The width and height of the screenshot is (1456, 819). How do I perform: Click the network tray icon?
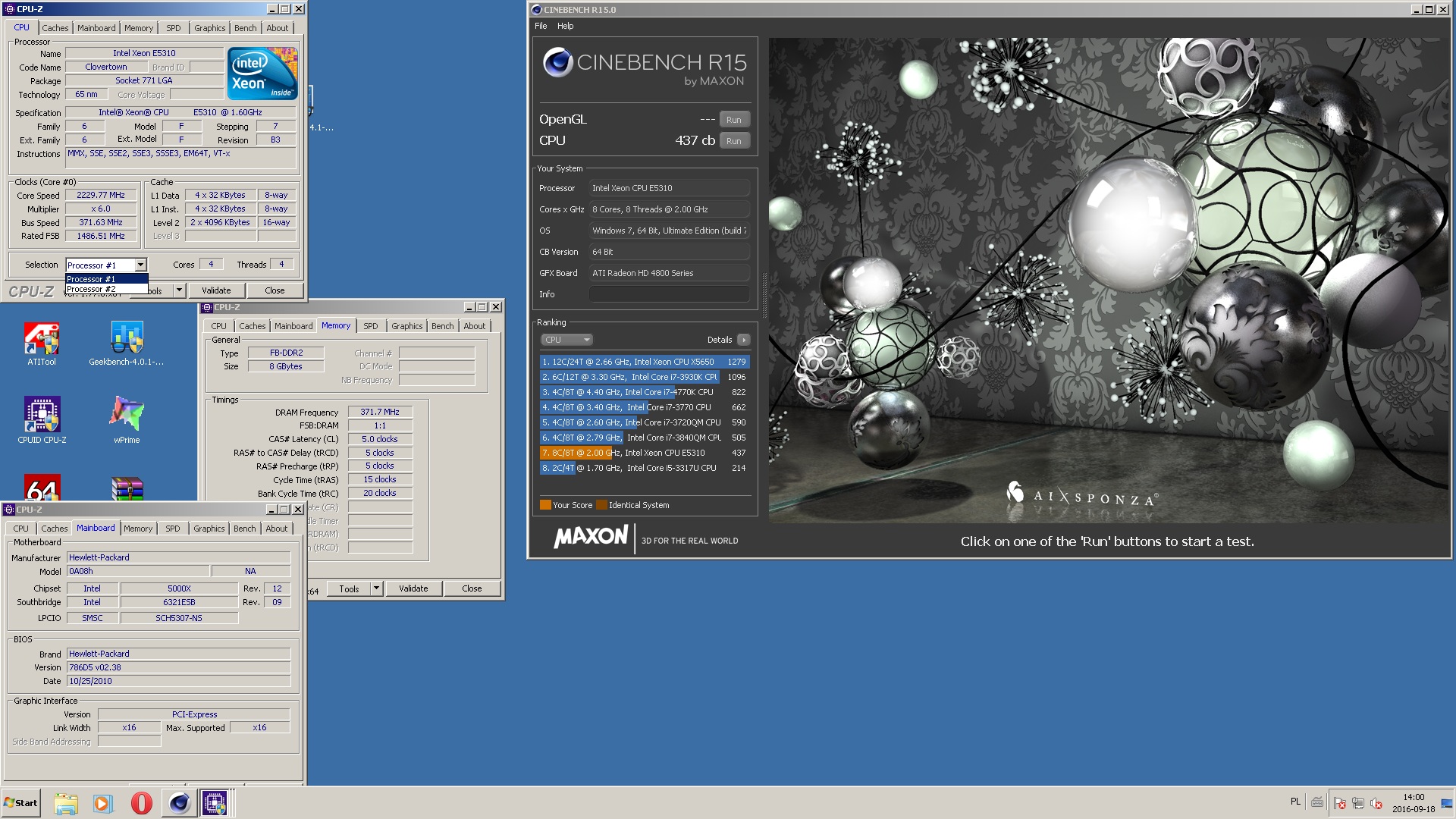[1357, 803]
